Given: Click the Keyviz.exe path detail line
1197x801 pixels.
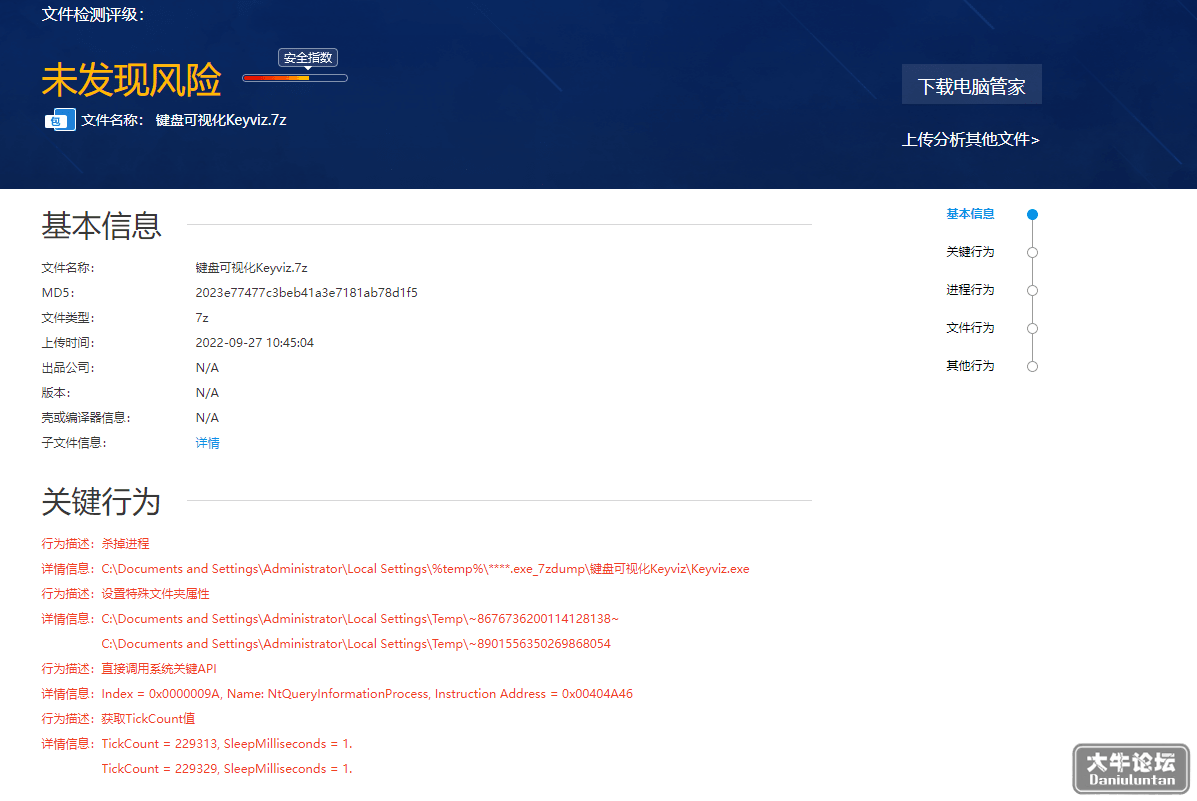Looking at the screenshot, I should coord(395,569).
